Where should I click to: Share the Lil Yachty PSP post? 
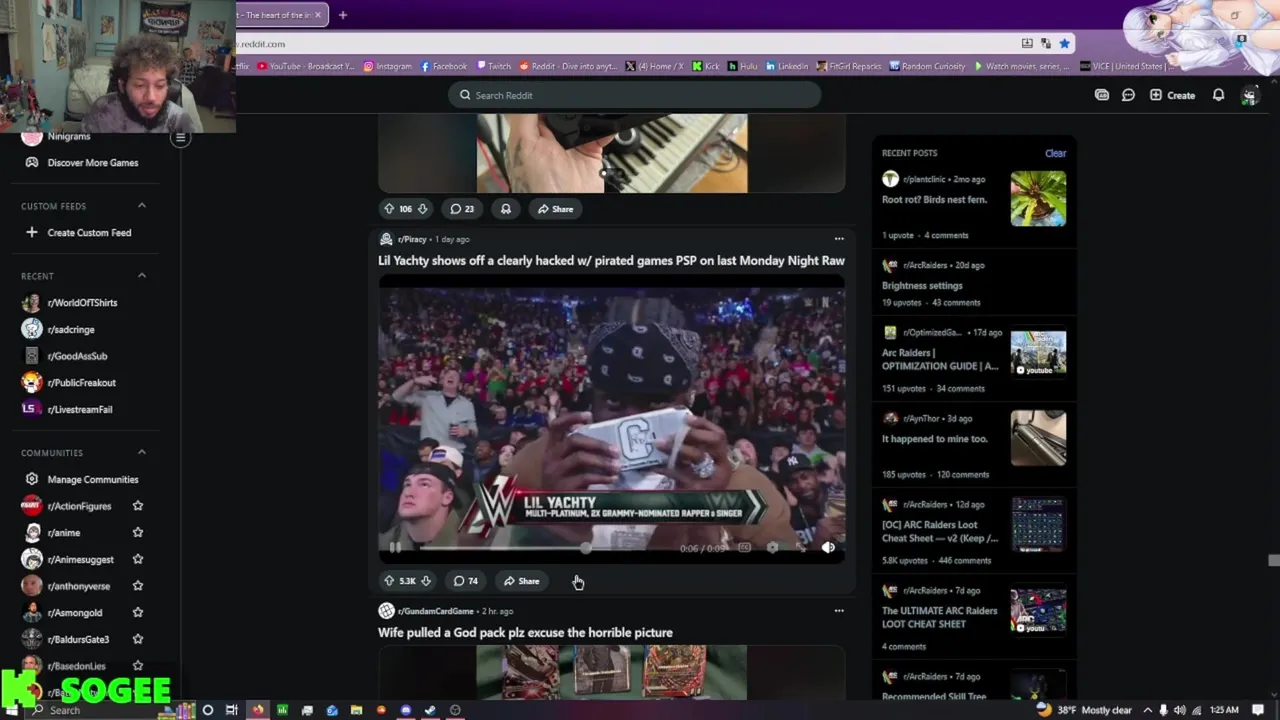(x=522, y=581)
